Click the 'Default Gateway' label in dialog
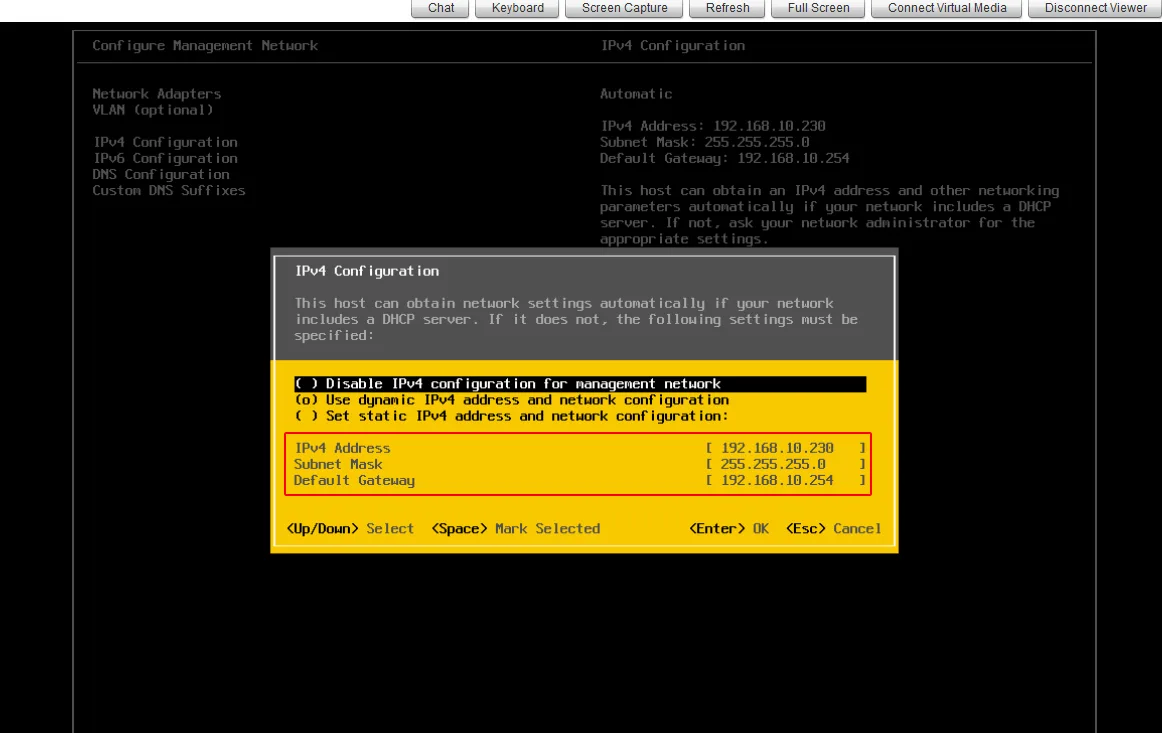Screen dimensions: 1162x733 pyautogui.click(x=354, y=481)
